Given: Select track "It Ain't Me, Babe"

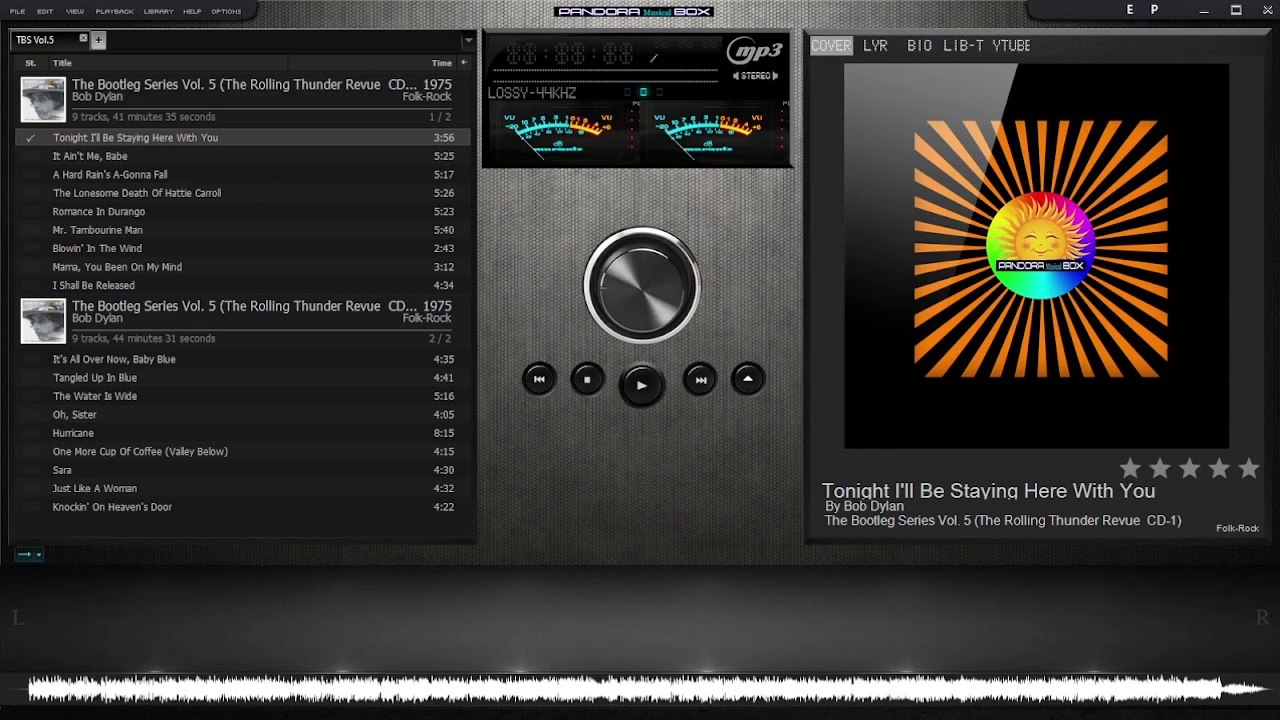Looking at the screenshot, I should tap(243, 156).
